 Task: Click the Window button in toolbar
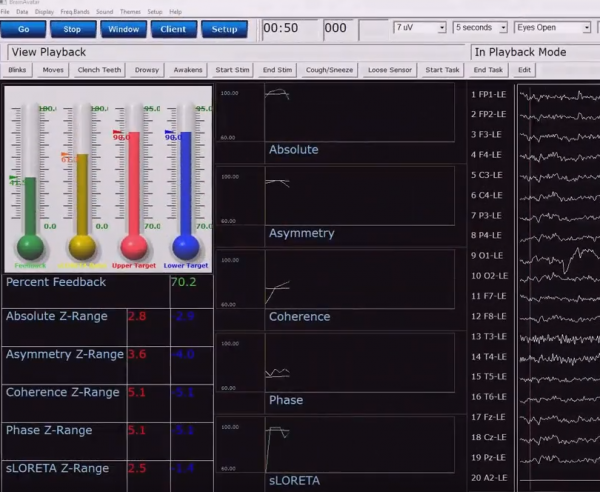pos(123,29)
